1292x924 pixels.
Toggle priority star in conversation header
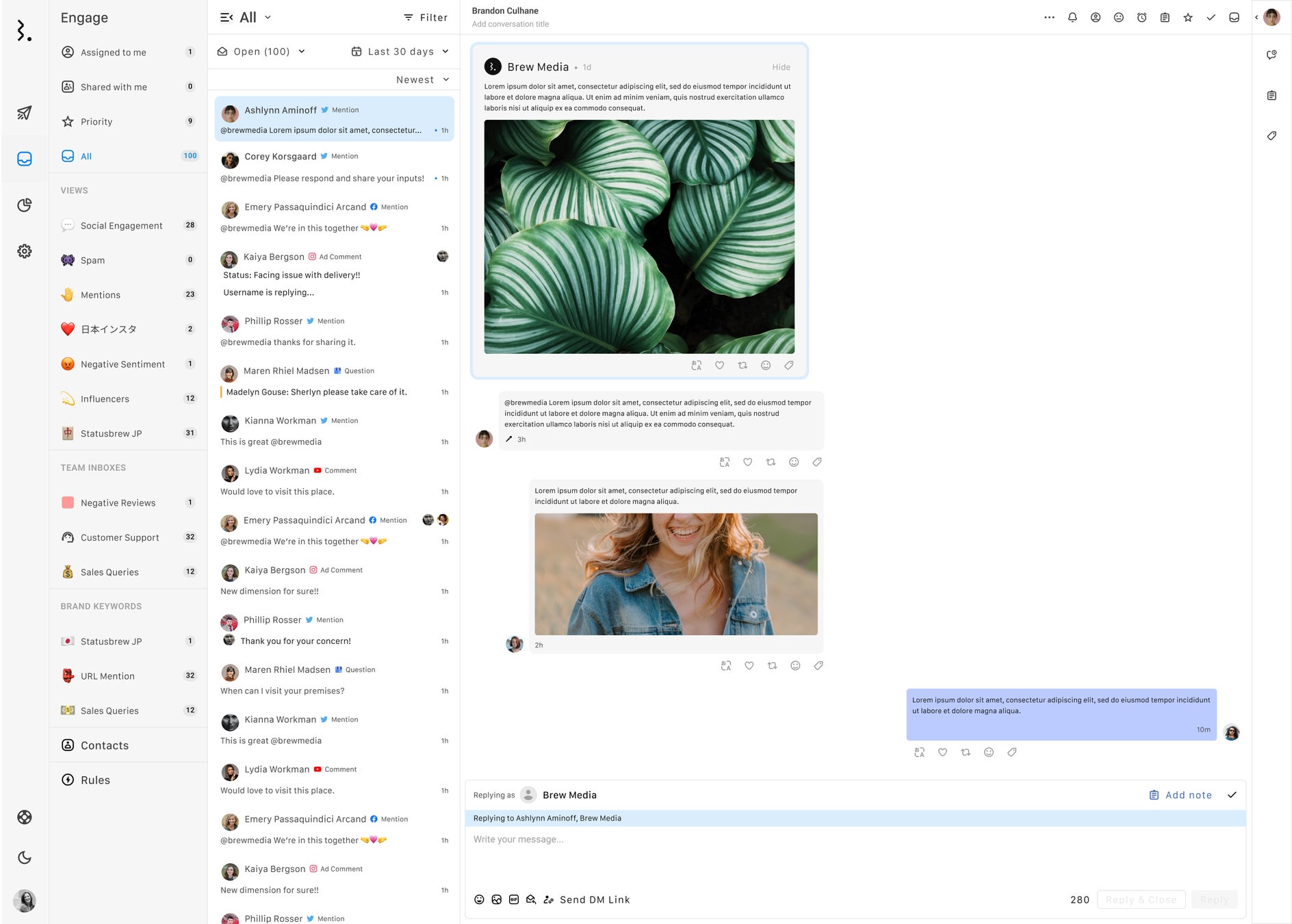(1188, 18)
